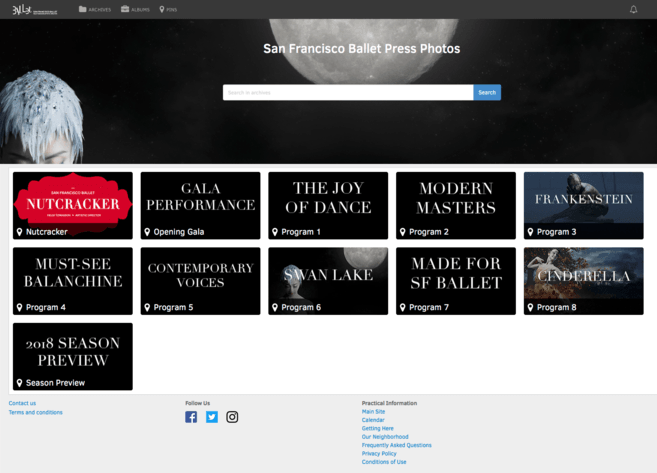Open the Privacy Policy link
Screen dimensions: 657x473
[379, 453]
